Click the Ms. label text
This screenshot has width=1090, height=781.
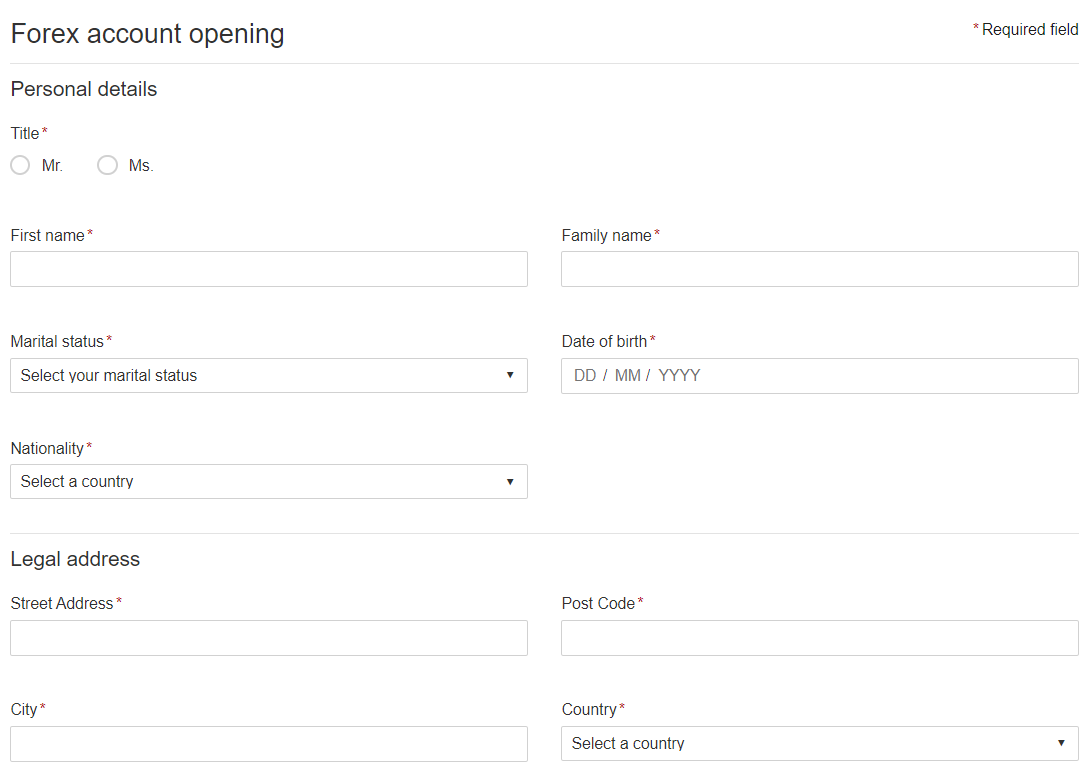pyautogui.click(x=141, y=166)
